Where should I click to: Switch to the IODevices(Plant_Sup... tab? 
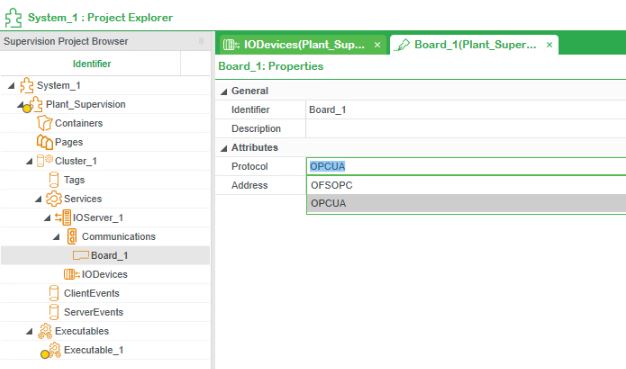click(303, 44)
